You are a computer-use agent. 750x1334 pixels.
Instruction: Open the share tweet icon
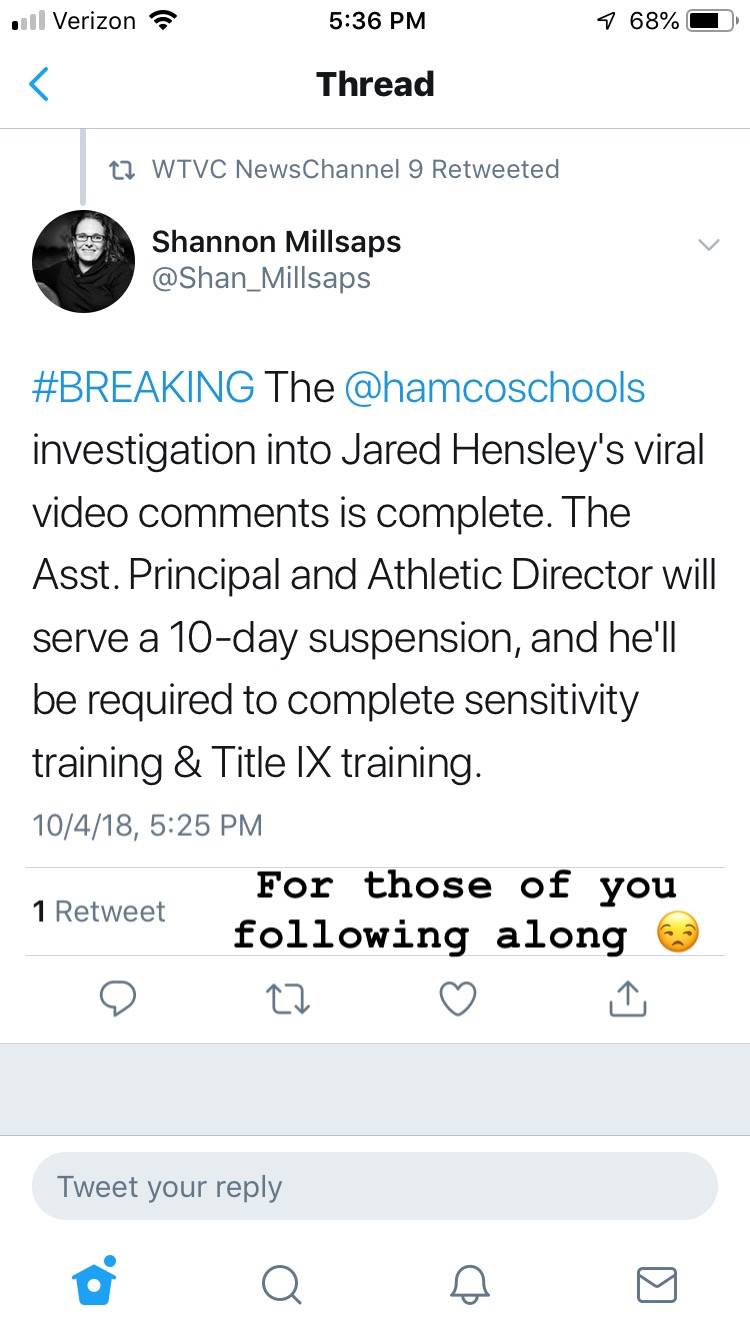click(627, 998)
